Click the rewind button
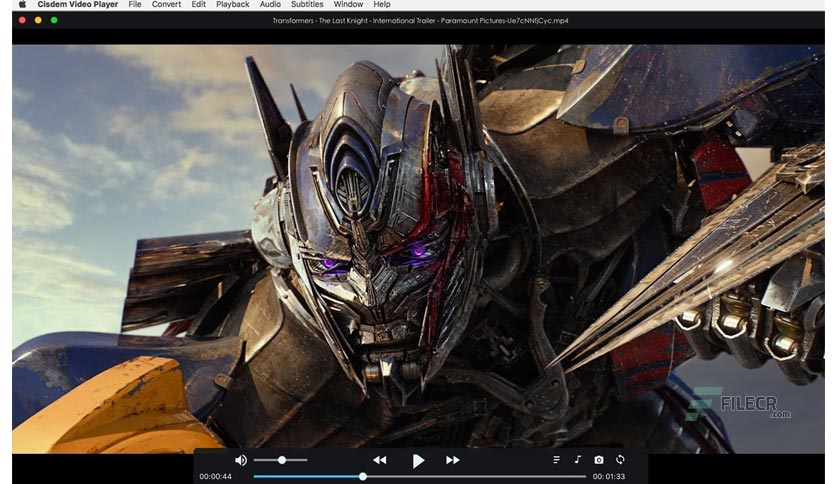 tap(380, 460)
